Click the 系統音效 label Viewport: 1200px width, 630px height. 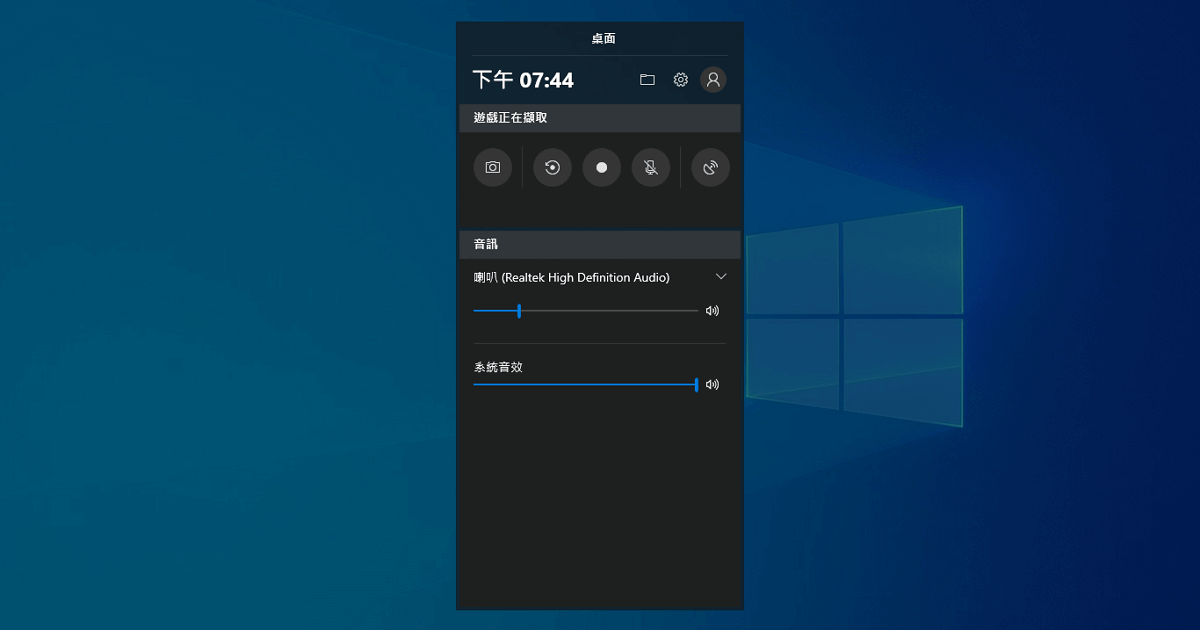[498, 367]
